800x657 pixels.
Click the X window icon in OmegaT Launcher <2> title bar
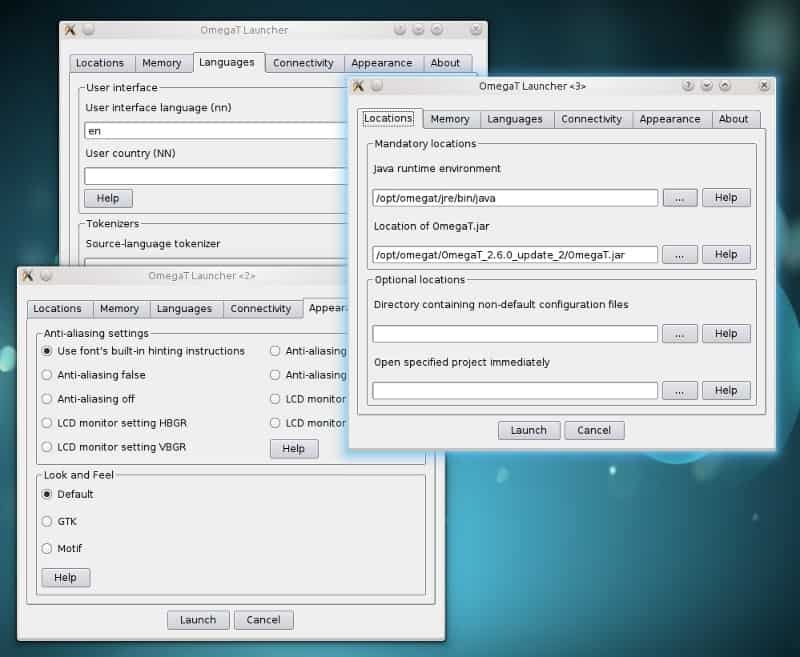pyautogui.click(x=28, y=276)
